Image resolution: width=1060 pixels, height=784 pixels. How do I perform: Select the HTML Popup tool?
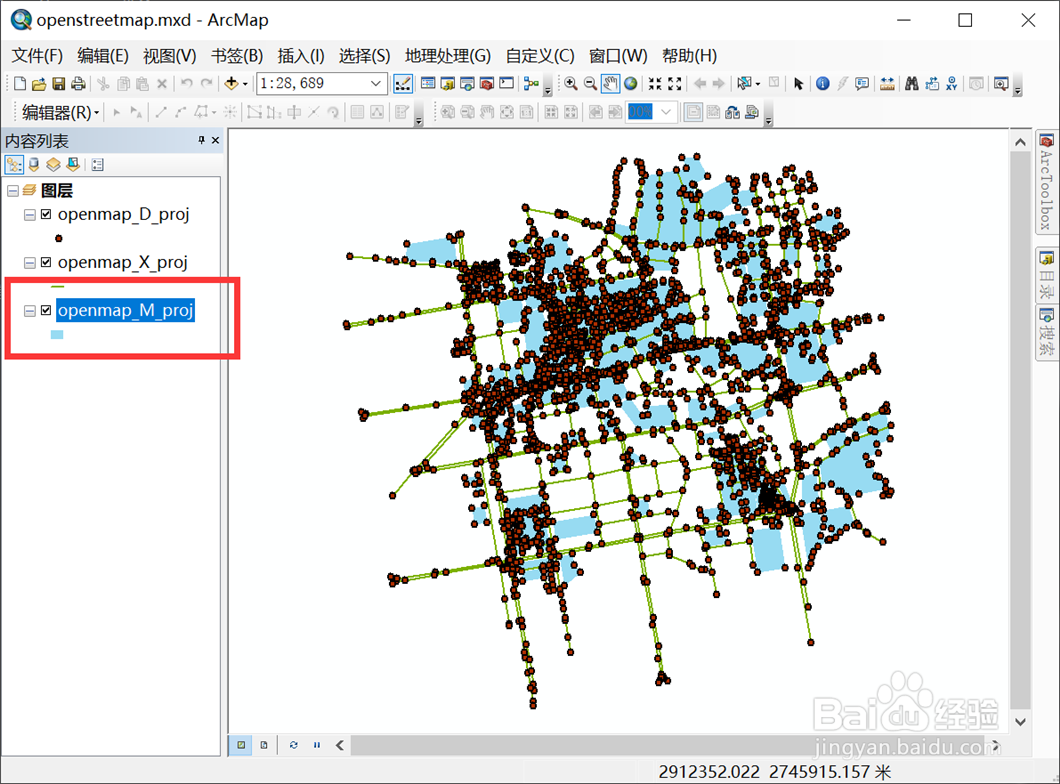pos(861,83)
